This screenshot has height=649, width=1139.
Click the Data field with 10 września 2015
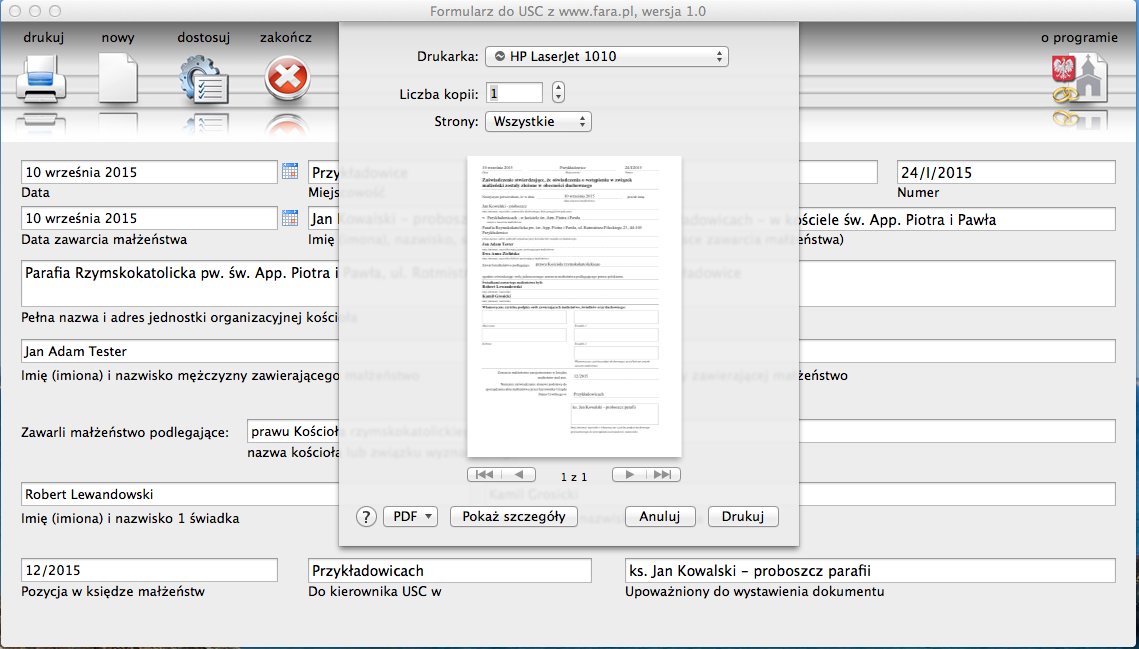[x=150, y=172]
